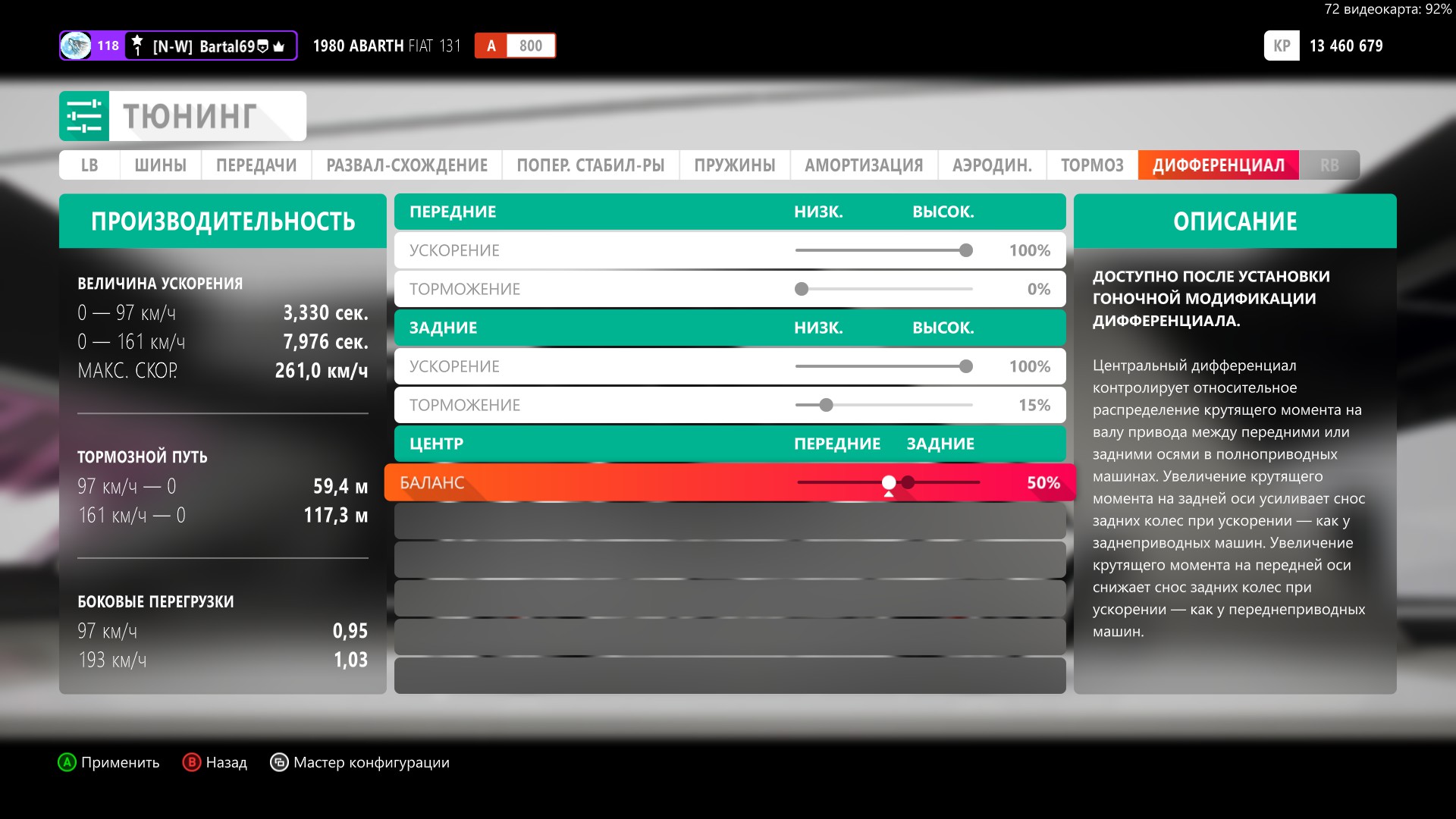Click the front УСКОРЕНИЕ slider knob
The image size is (1456, 819).
(x=965, y=250)
